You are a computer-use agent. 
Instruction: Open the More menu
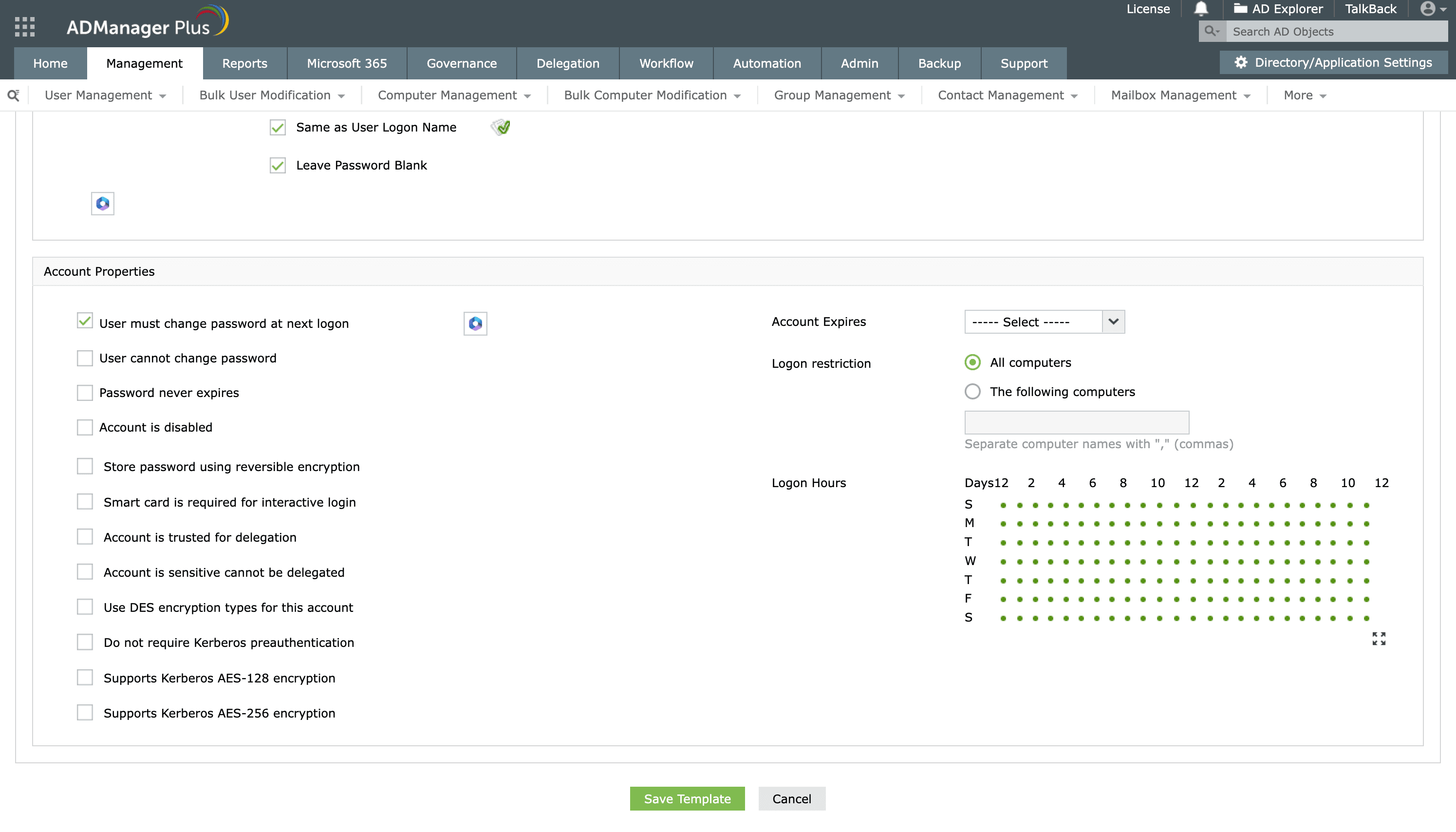point(1305,95)
